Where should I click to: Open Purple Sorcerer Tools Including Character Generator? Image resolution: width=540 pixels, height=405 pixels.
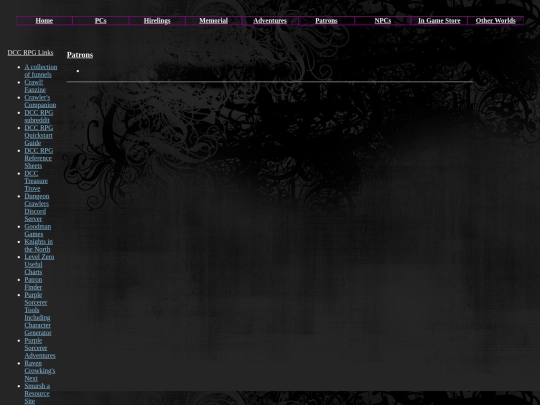(38, 314)
